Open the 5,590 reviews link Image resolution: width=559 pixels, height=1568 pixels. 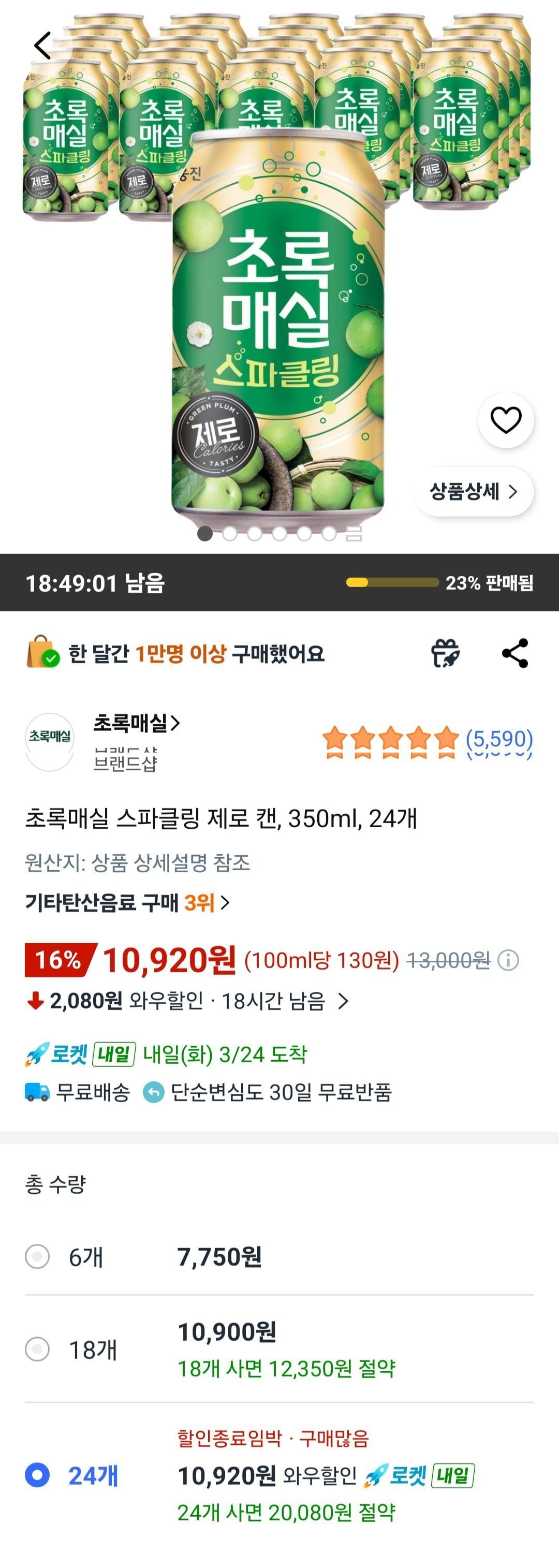click(x=499, y=740)
